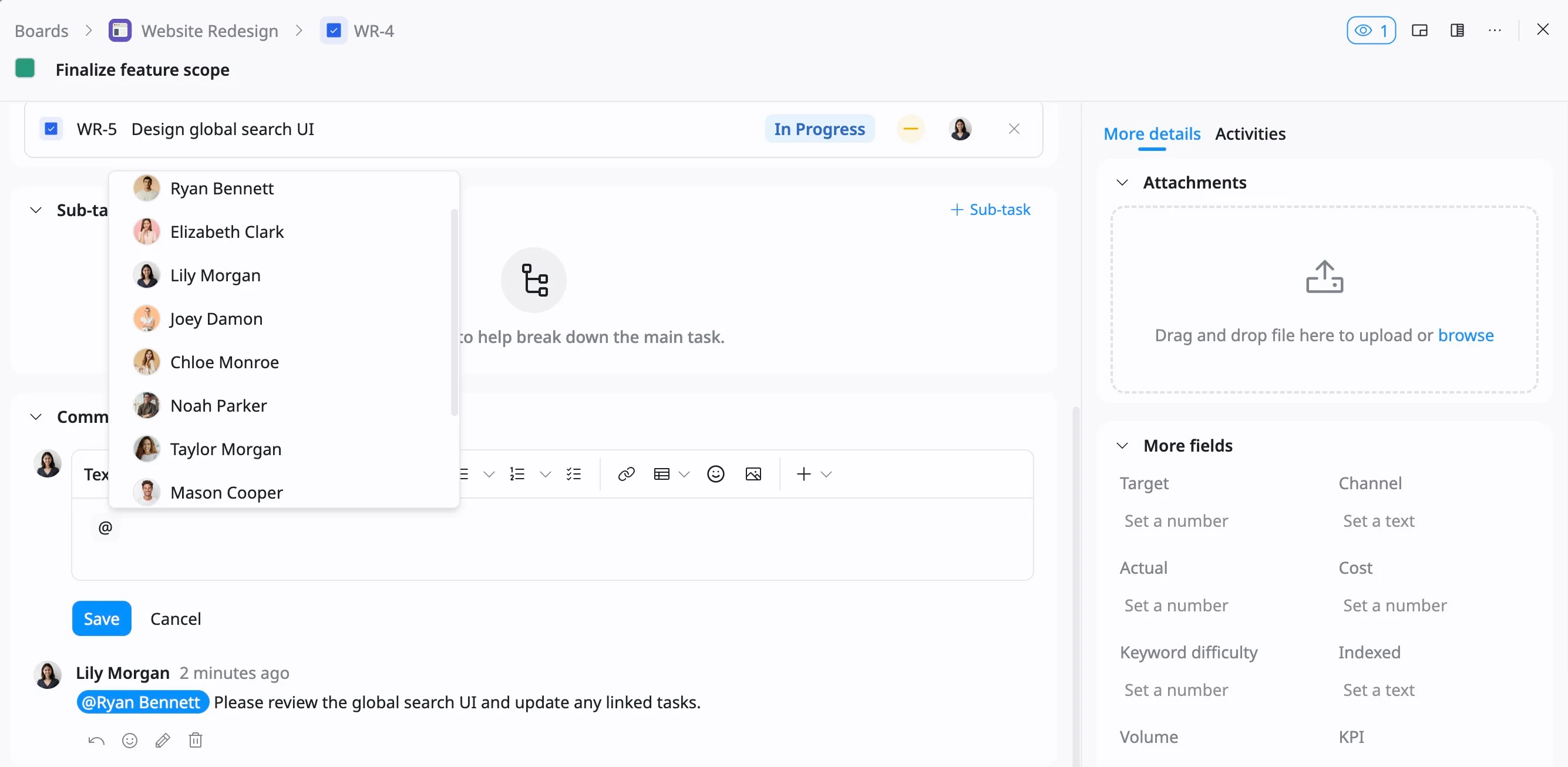The image size is (1568, 767).
Task: Set a number for Target field
Action: (x=1176, y=521)
